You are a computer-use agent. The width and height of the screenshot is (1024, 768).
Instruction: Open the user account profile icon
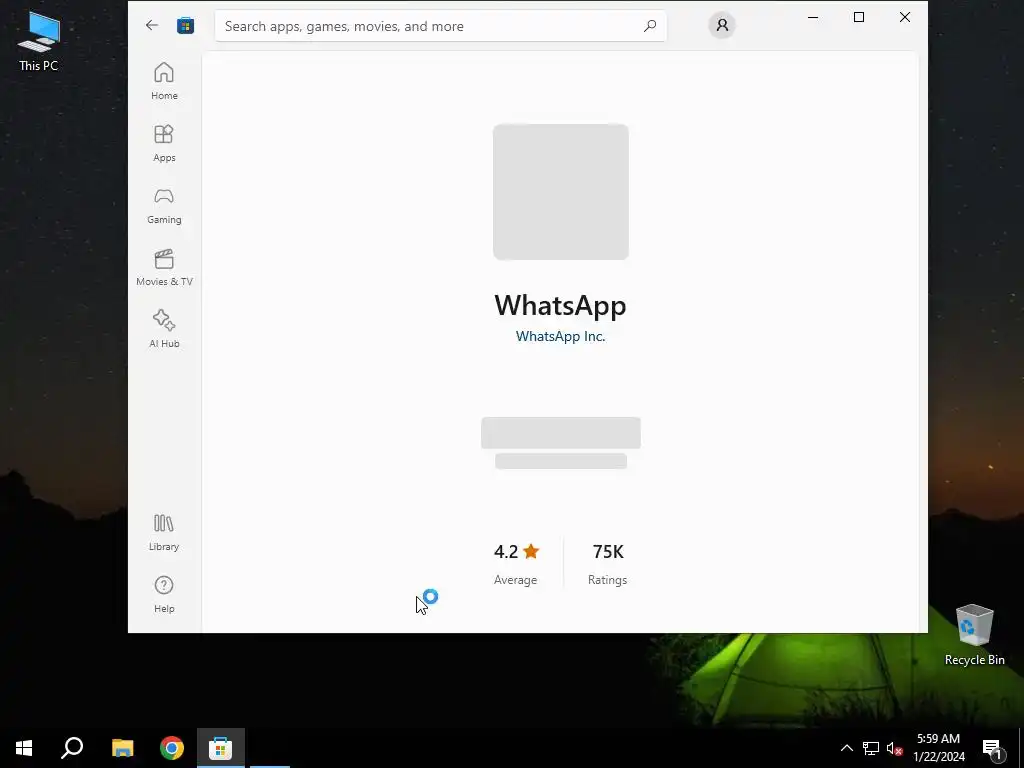722,25
